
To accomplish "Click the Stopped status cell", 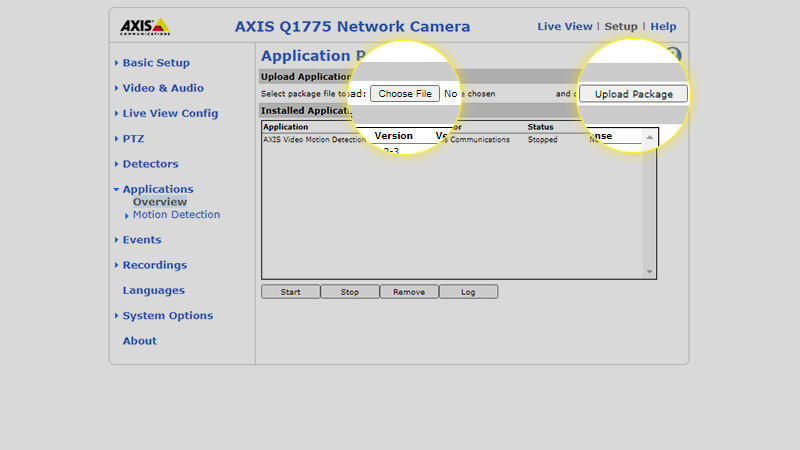I will tap(542, 140).
